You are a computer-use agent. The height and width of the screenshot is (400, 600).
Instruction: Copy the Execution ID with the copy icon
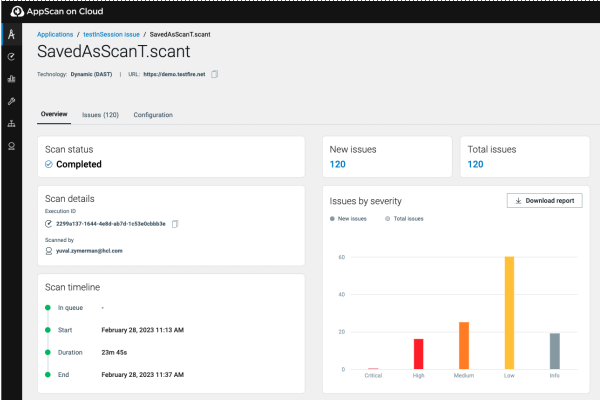pos(175,224)
